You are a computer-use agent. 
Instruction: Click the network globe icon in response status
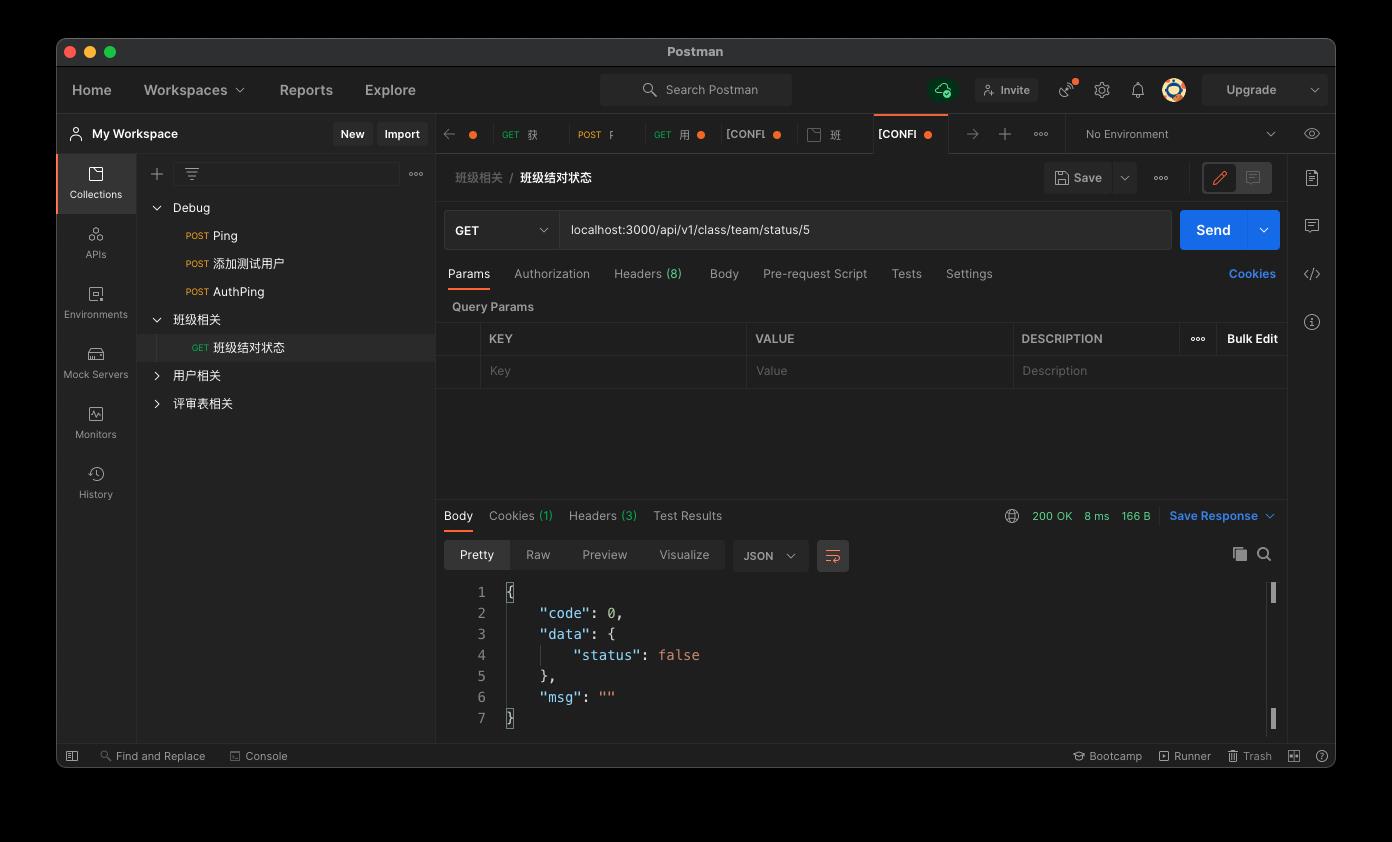tap(1012, 516)
